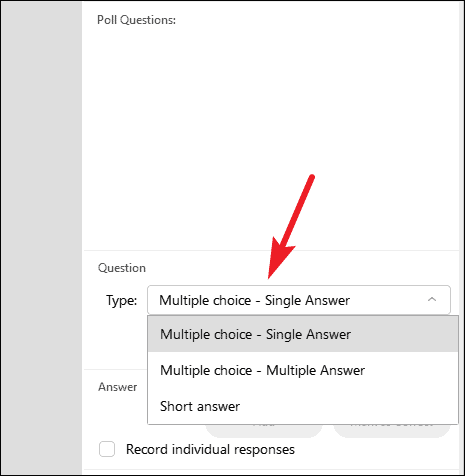The image size is (465, 476).
Task: Choose 'Multiple choice - Single Answer' from the list
Action: [x=303, y=334]
